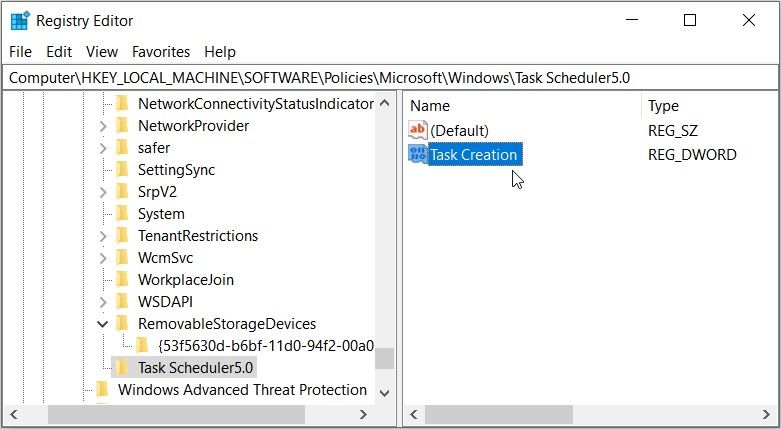Sort values by Name column header
The image size is (781, 429).
click(520, 105)
